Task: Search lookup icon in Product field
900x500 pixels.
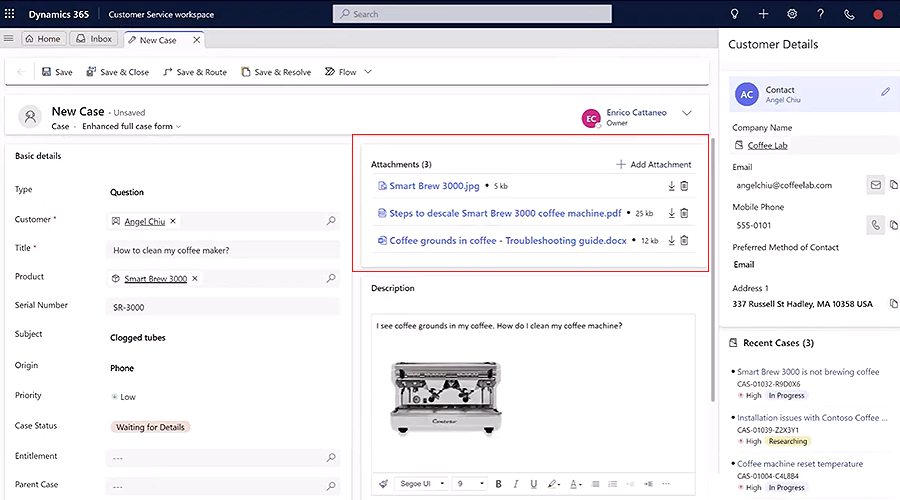Action: tap(331, 278)
